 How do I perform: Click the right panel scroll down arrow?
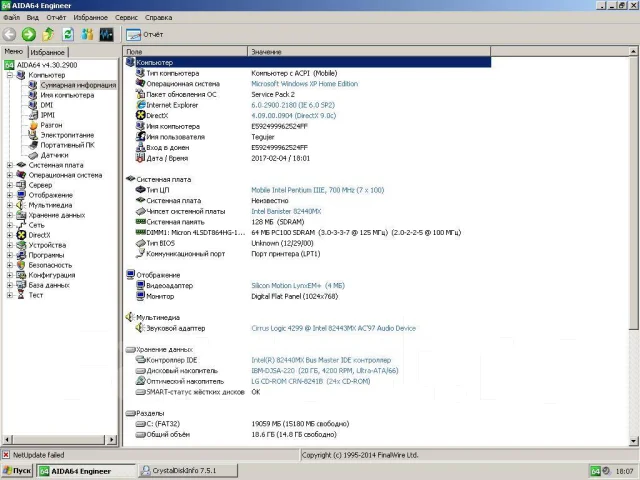633,441
